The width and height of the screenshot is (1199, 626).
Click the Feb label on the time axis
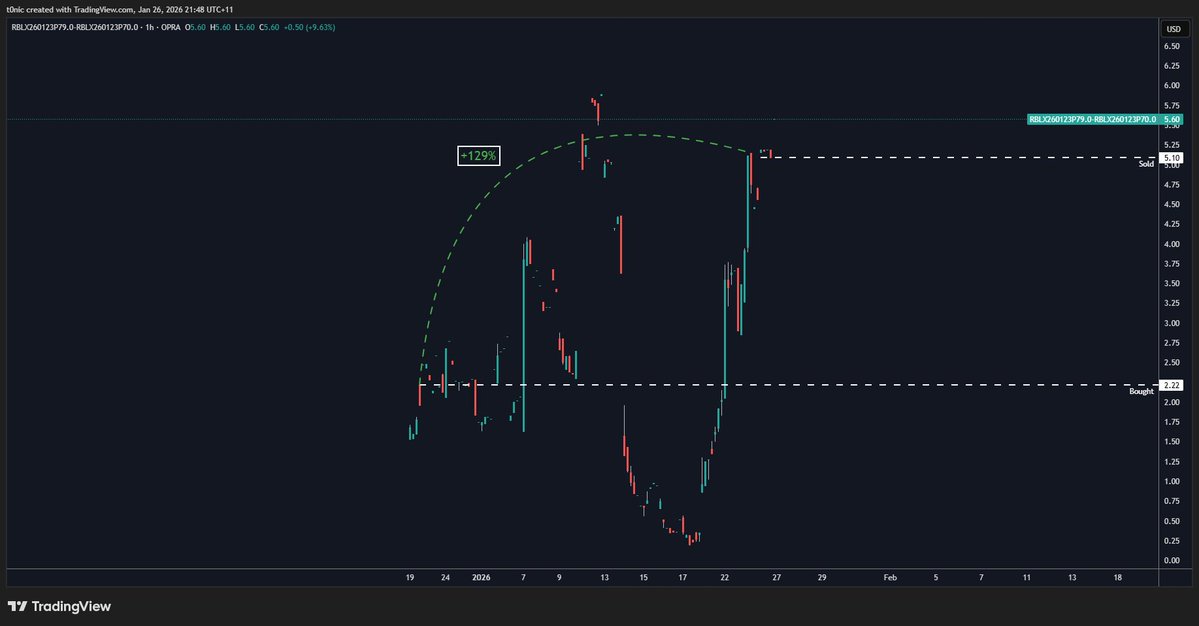point(889,577)
